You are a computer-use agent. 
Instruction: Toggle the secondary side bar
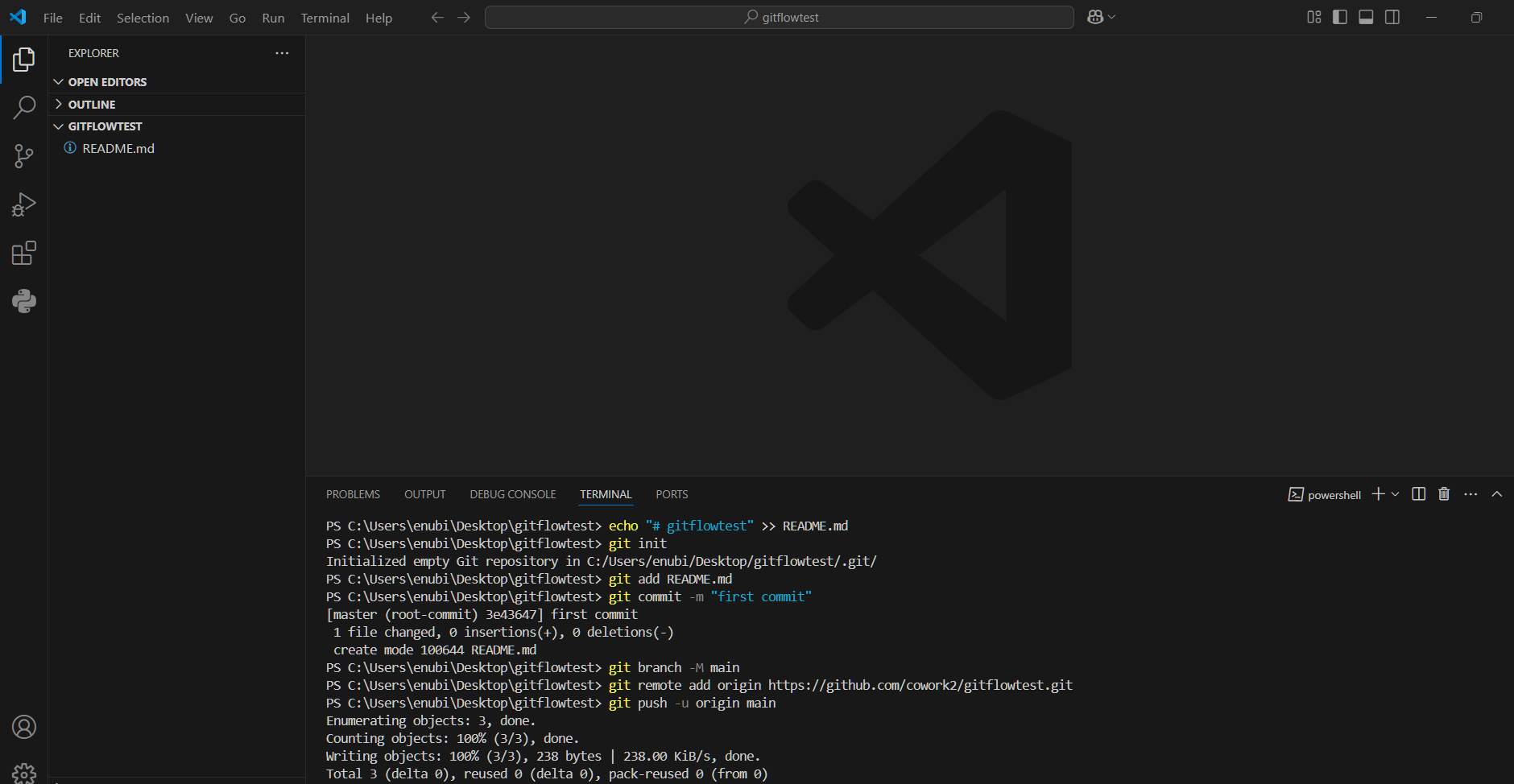1392,17
